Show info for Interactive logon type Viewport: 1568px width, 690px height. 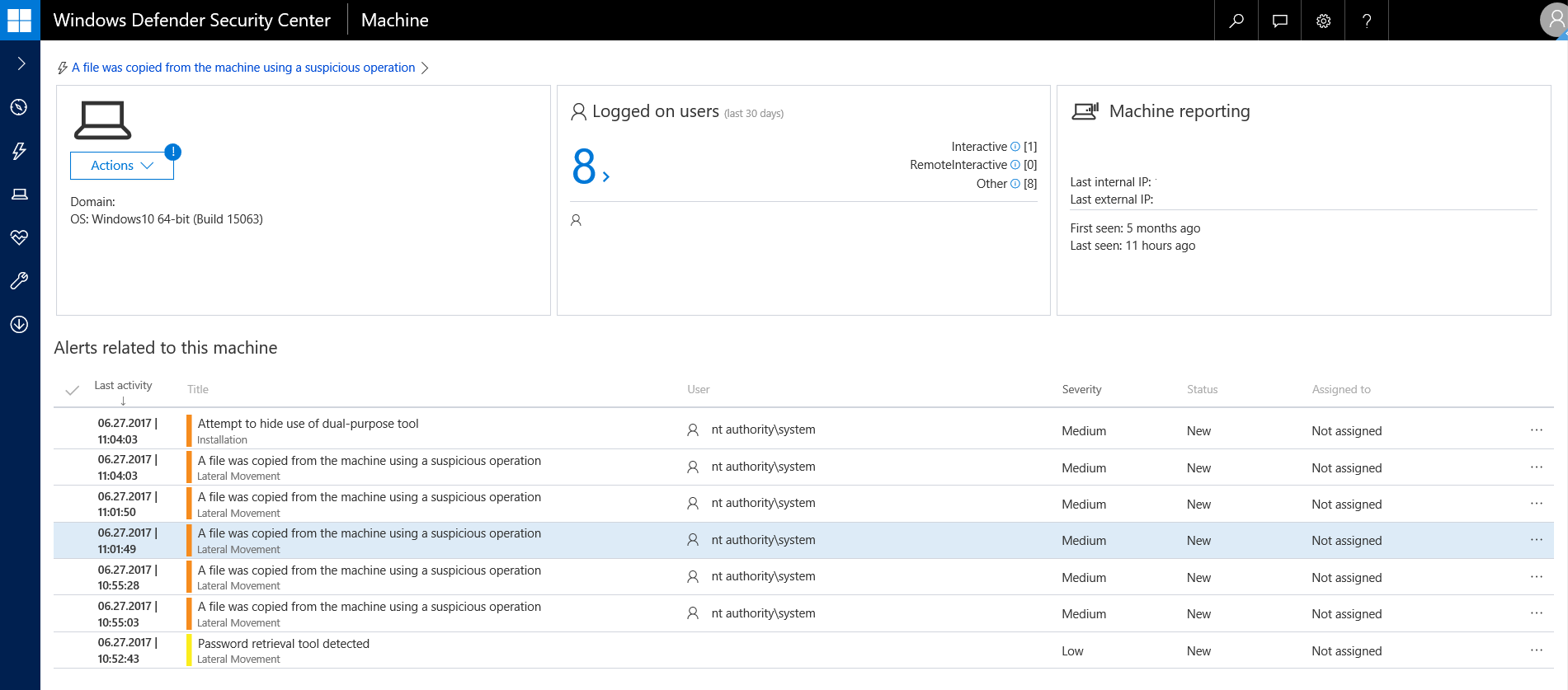pyautogui.click(x=1015, y=147)
